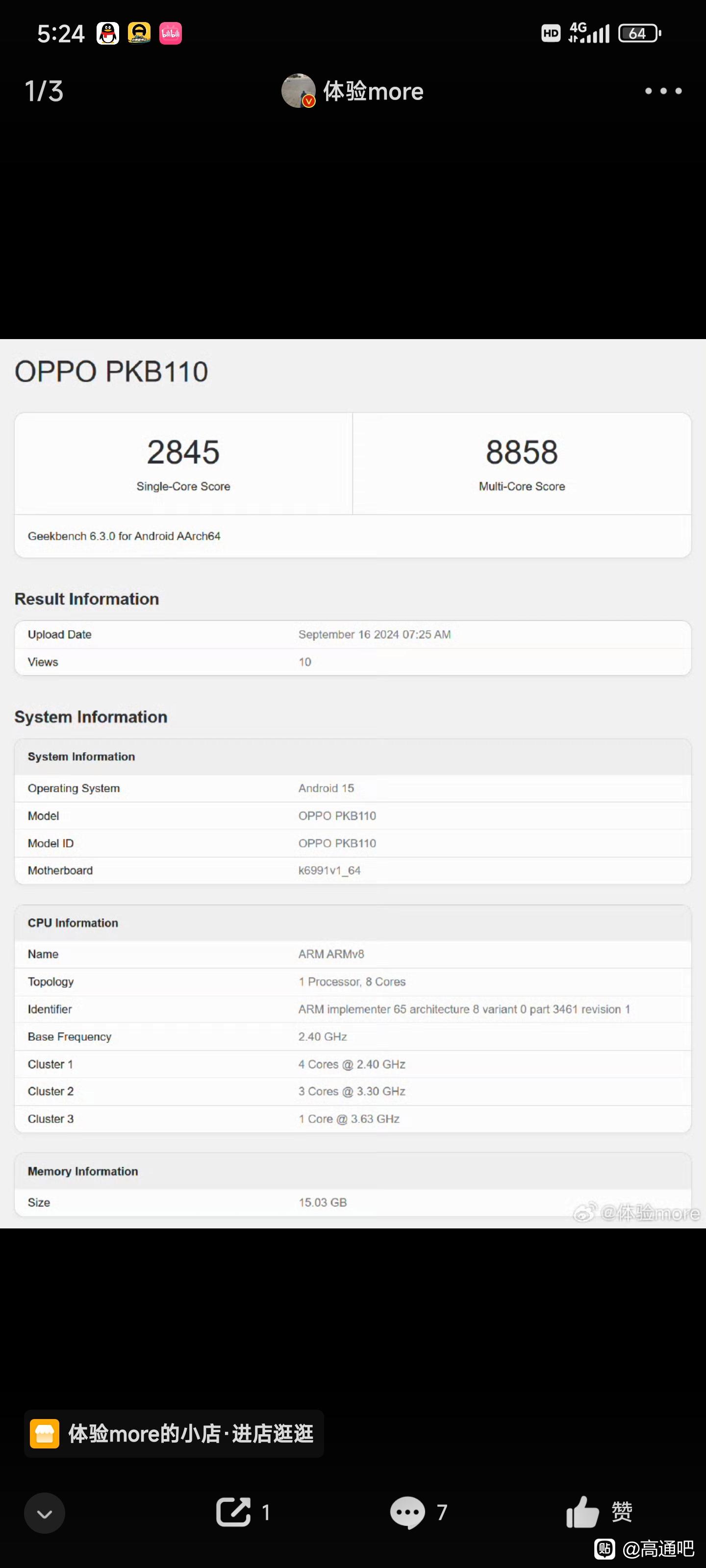This screenshot has width=706, height=1568.
Task: Tap the HD call status icon
Action: click(551, 33)
